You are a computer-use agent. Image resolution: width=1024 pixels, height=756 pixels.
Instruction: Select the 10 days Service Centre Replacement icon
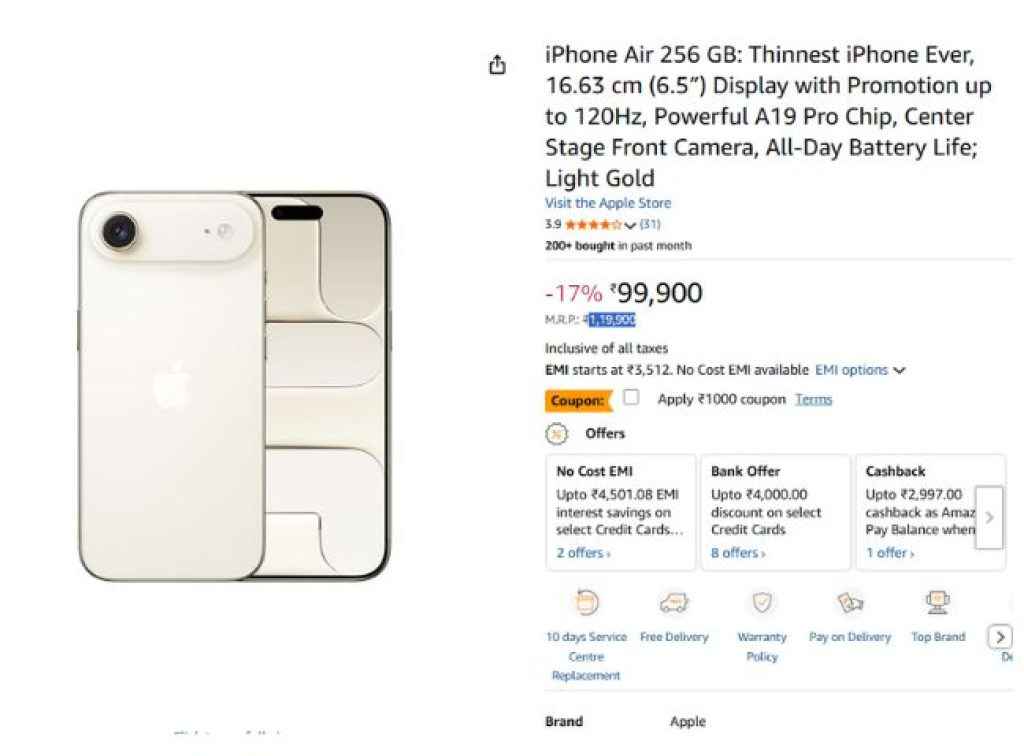[586, 603]
